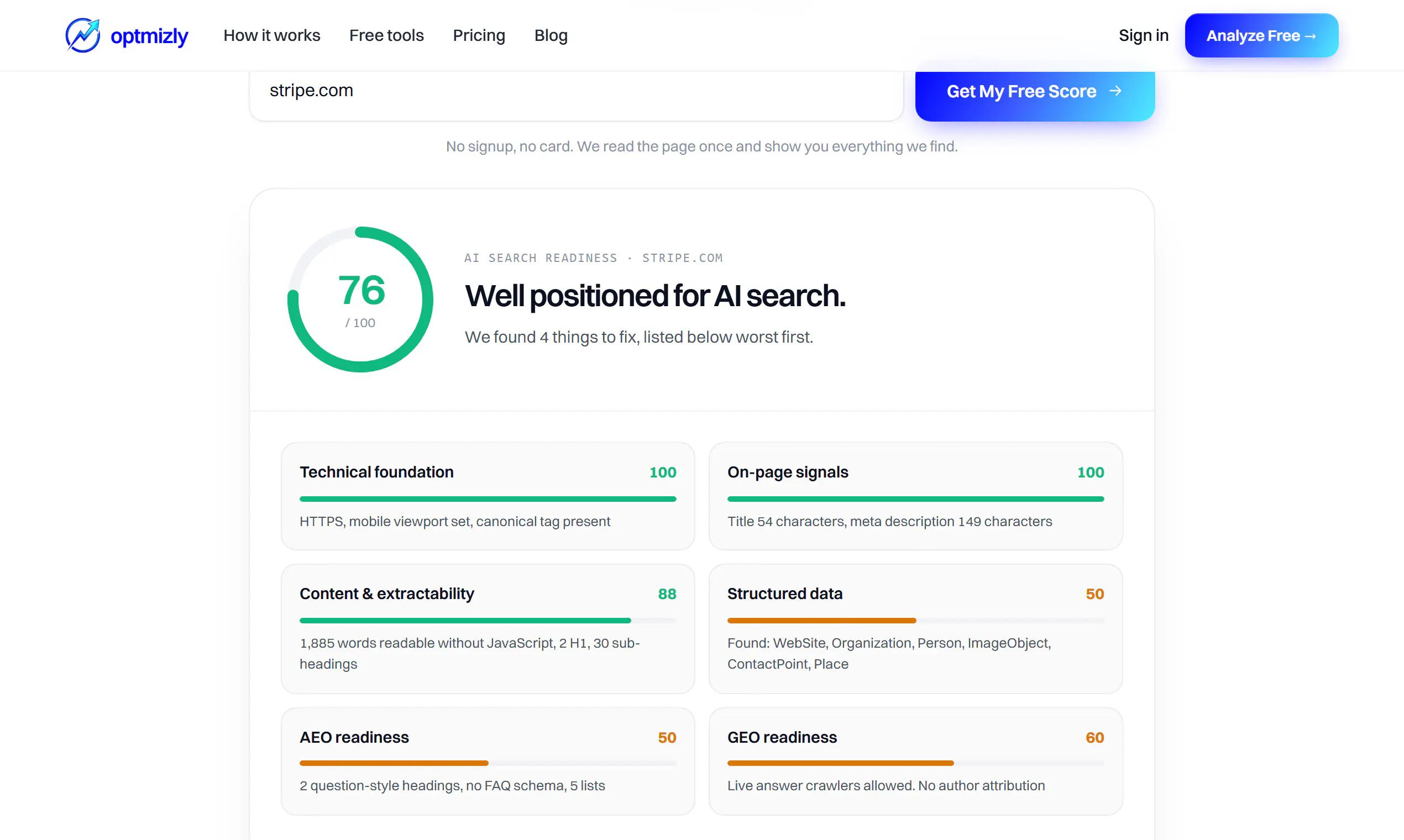Click the Structured data heading
Viewport: 1404px width, 840px height.
[x=785, y=593]
